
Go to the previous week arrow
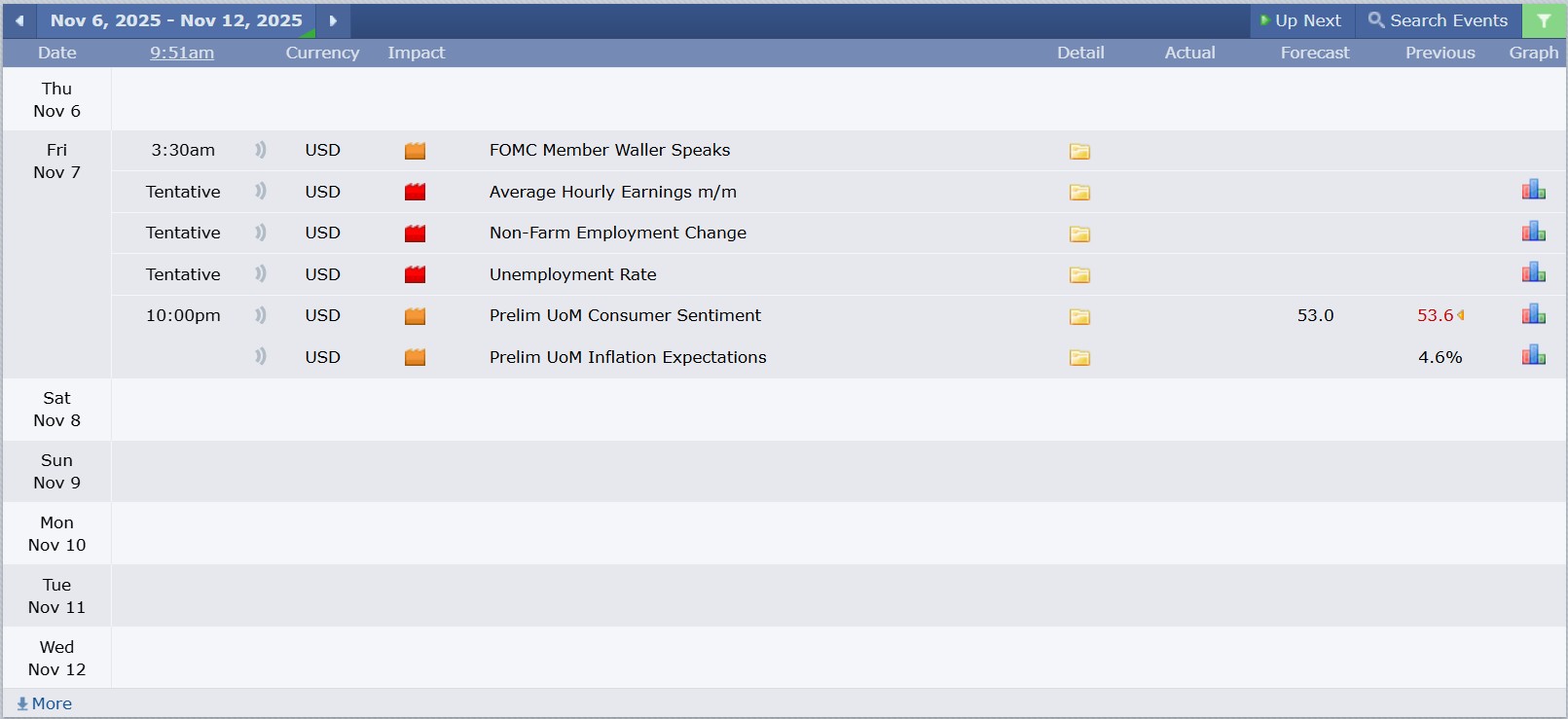[19, 20]
